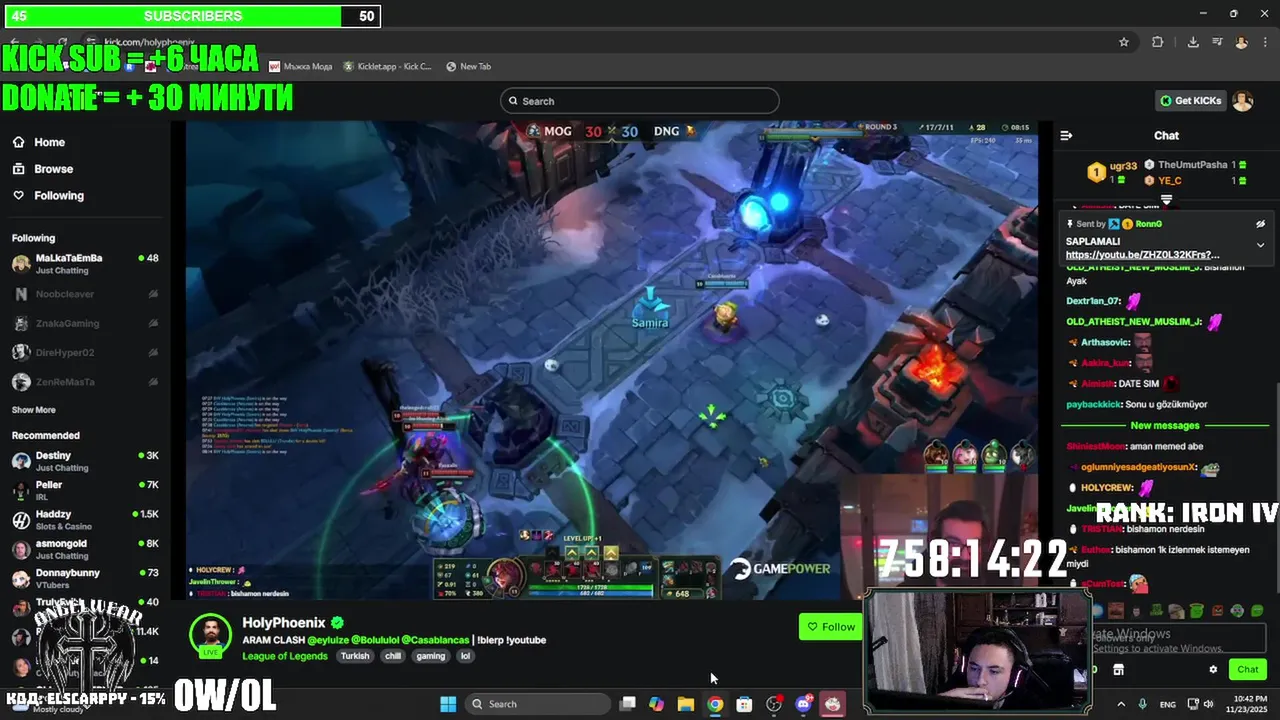The height and width of the screenshot is (720, 1280).
Task: Select the gaming tag
Action: point(431,656)
